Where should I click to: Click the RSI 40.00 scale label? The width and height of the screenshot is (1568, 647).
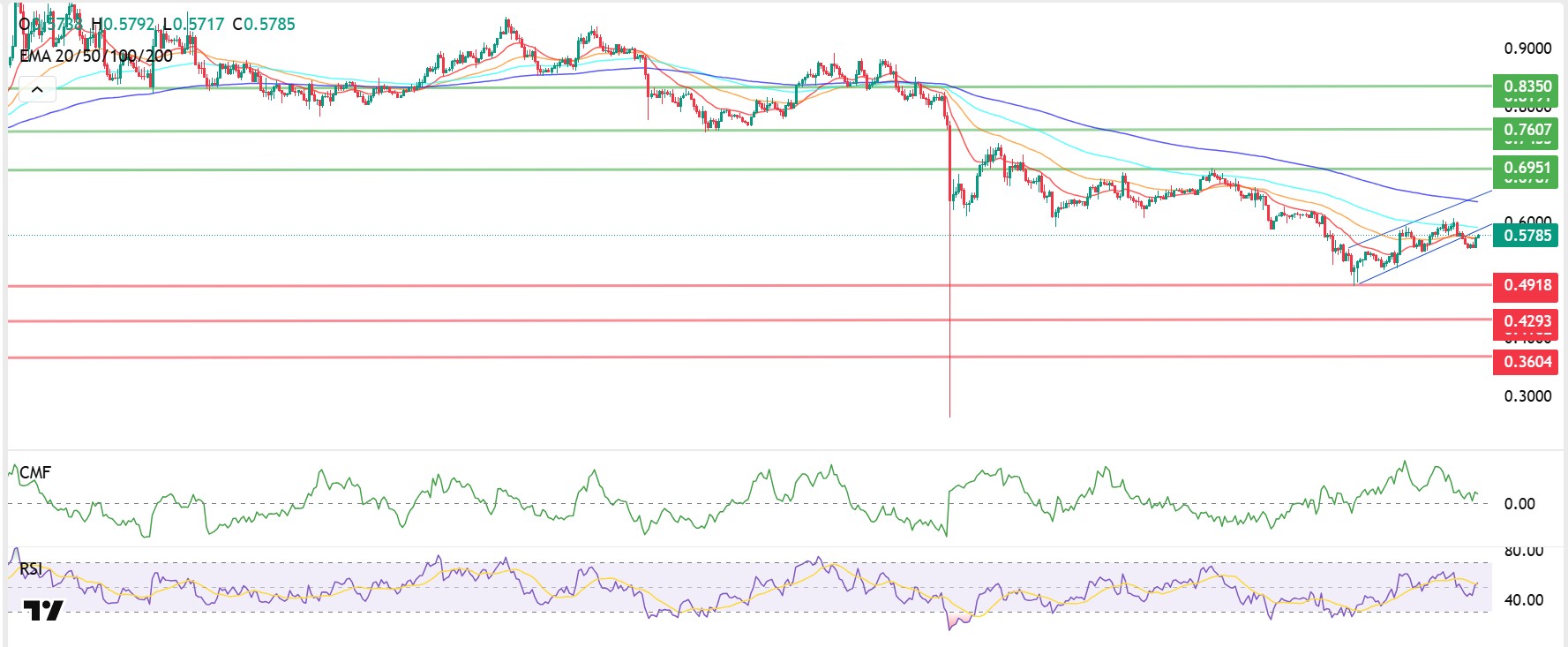(1524, 600)
